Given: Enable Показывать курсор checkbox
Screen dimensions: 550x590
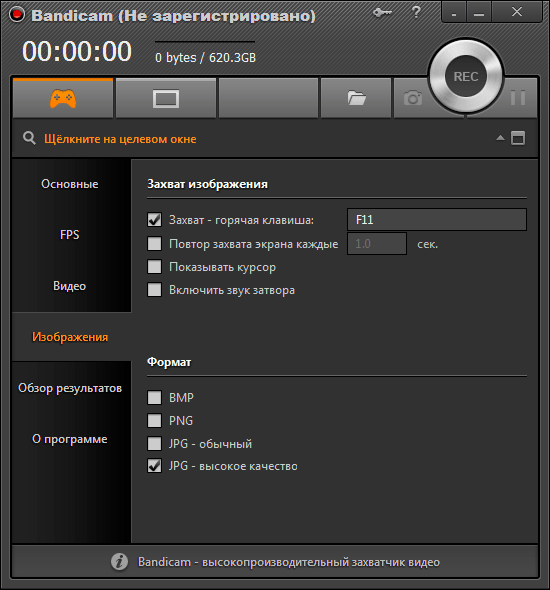Looking at the screenshot, I should (154, 267).
